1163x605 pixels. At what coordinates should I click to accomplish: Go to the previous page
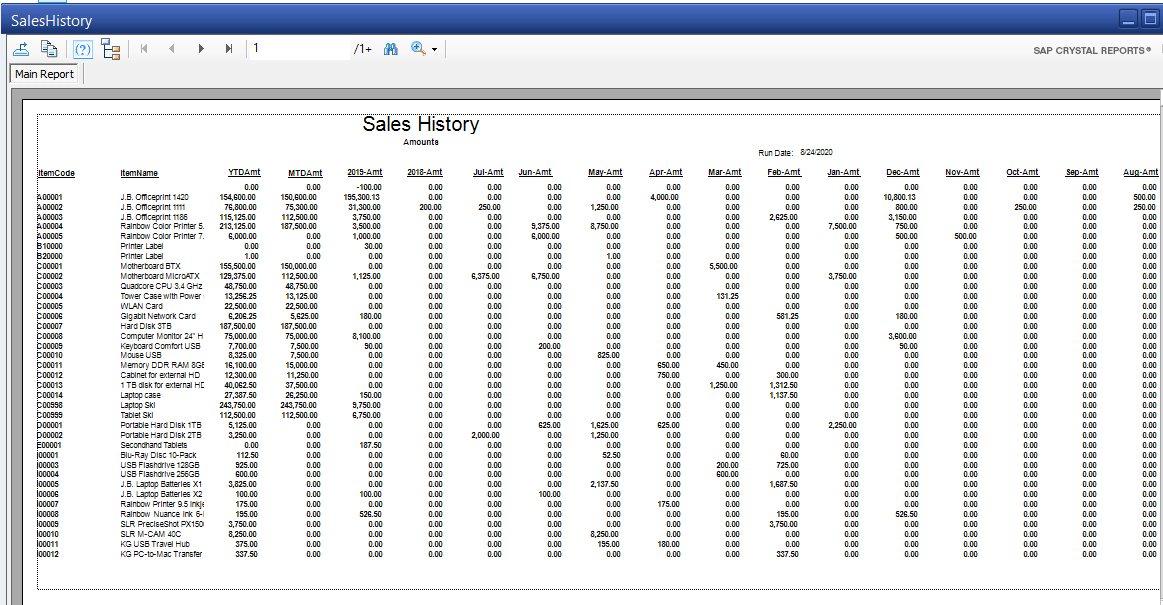point(171,48)
